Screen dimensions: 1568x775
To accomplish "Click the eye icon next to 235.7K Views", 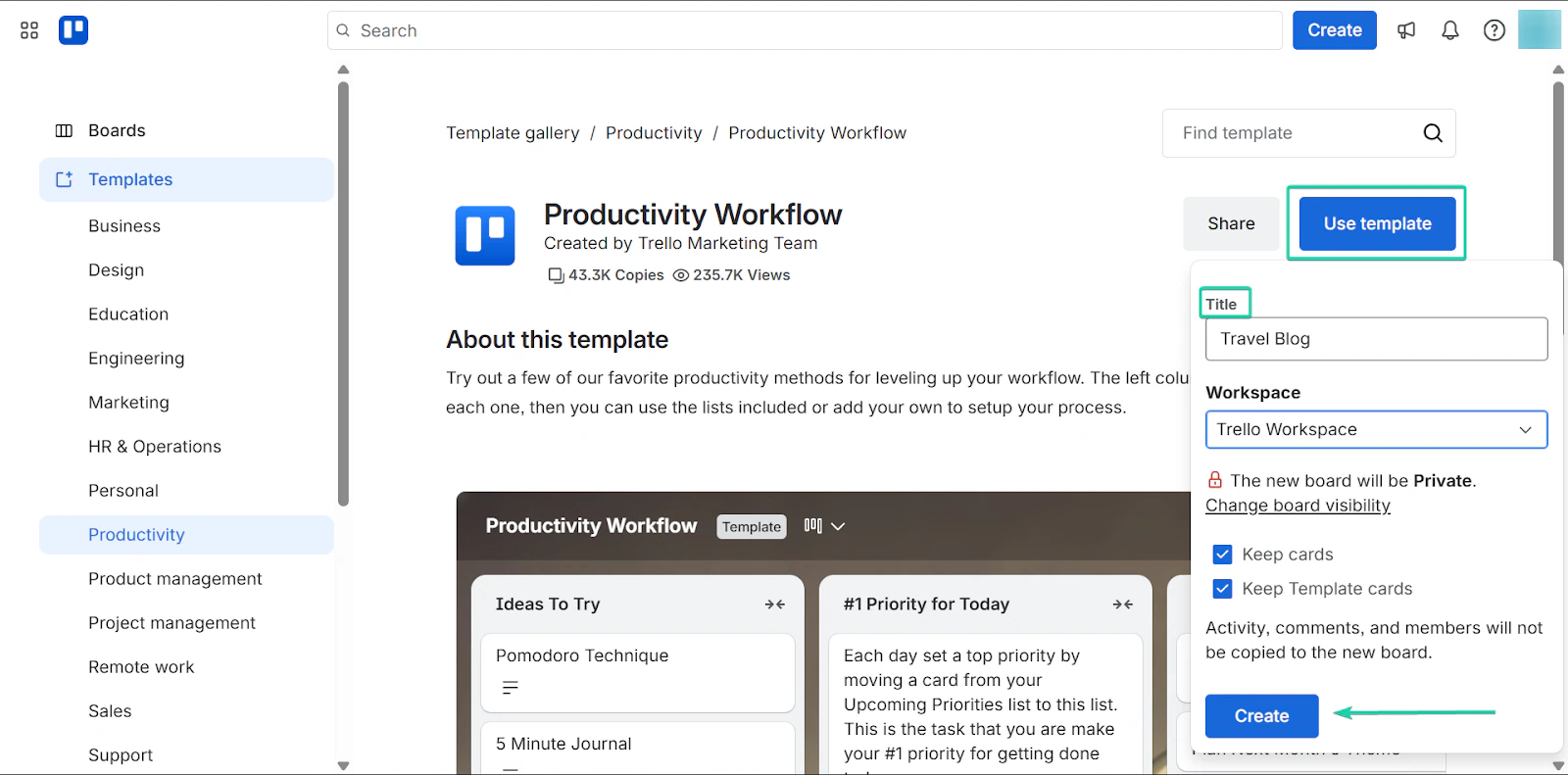I will click(681, 275).
